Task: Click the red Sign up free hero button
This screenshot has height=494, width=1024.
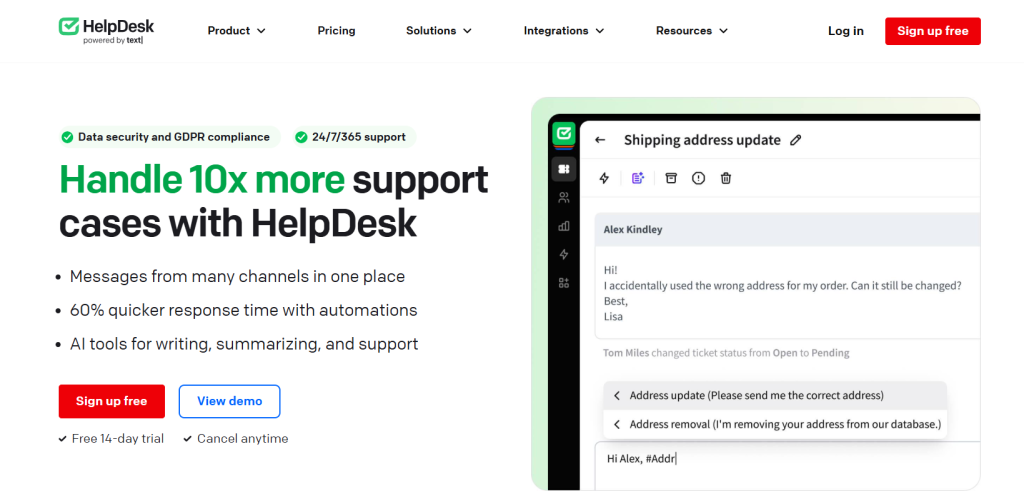Action: (112, 401)
